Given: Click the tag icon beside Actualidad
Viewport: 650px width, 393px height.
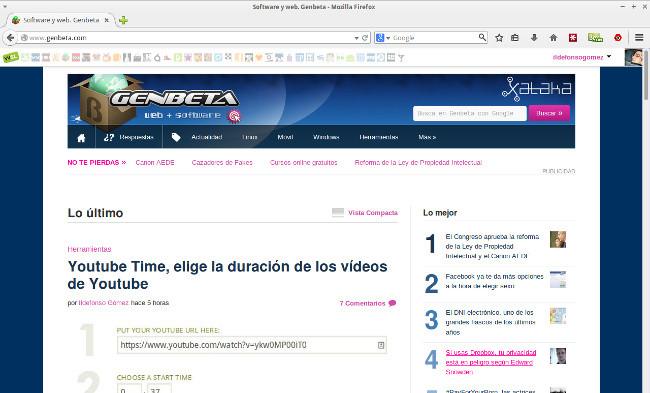Looking at the screenshot, I should [x=176, y=137].
